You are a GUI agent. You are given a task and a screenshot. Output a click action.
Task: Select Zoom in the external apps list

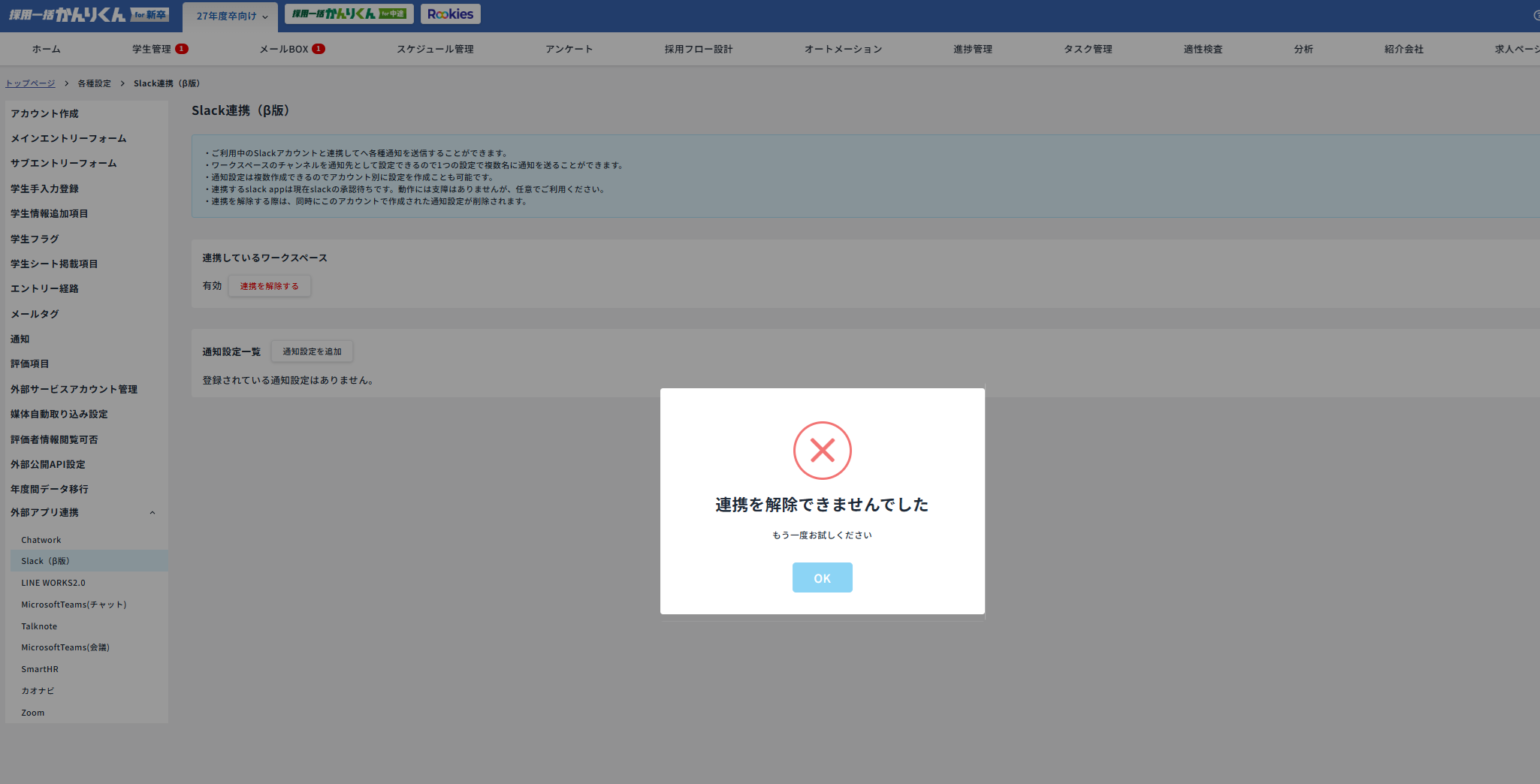(x=32, y=712)
